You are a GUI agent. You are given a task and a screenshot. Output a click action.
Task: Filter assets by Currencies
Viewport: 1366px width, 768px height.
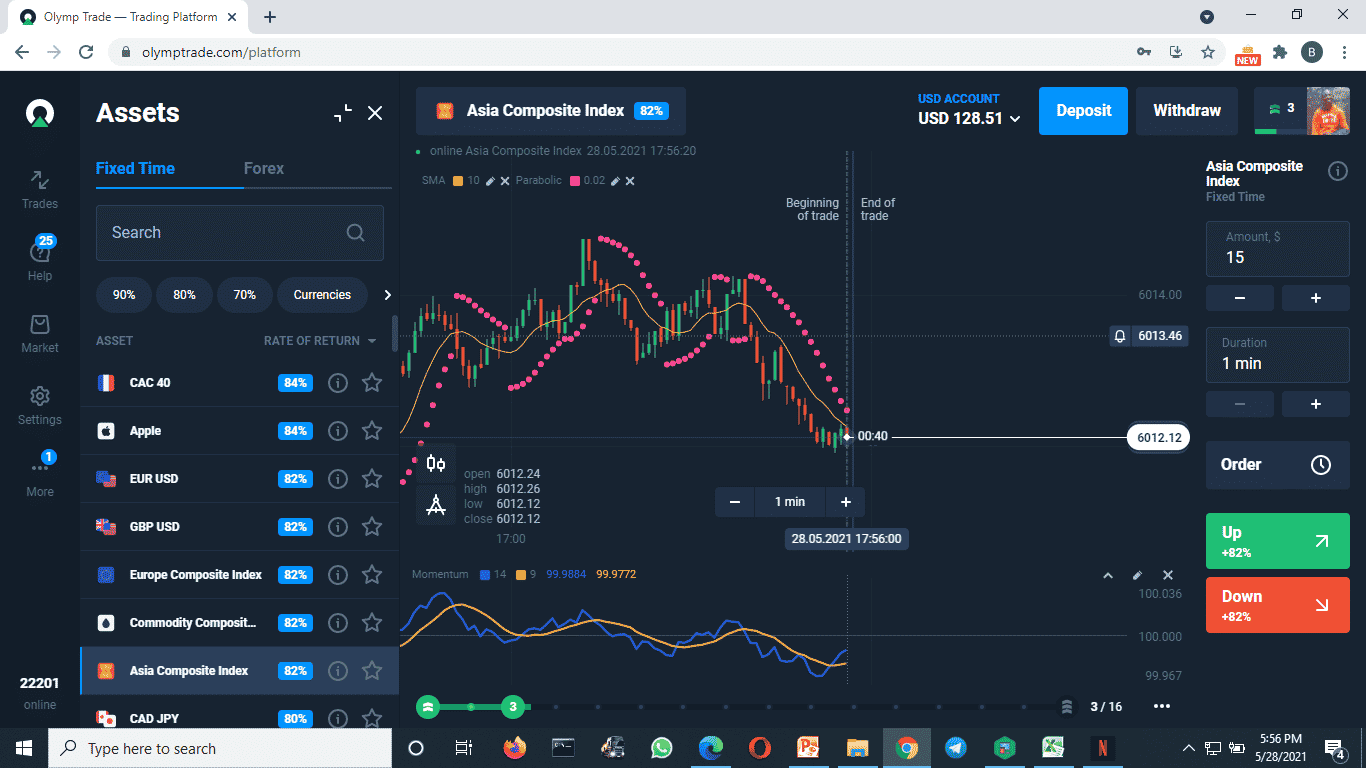point(322,295)
